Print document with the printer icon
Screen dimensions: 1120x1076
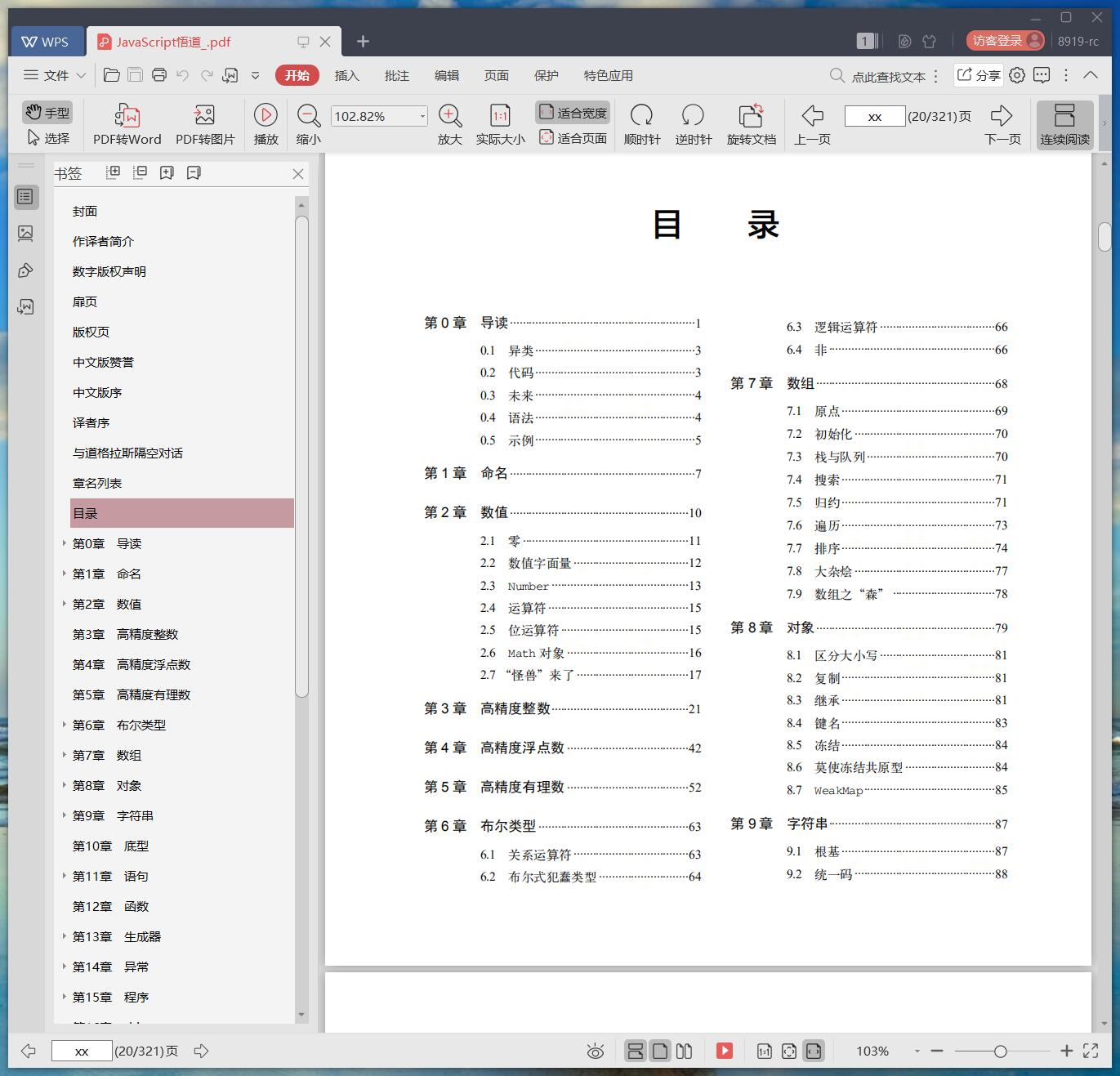point(159,75)
